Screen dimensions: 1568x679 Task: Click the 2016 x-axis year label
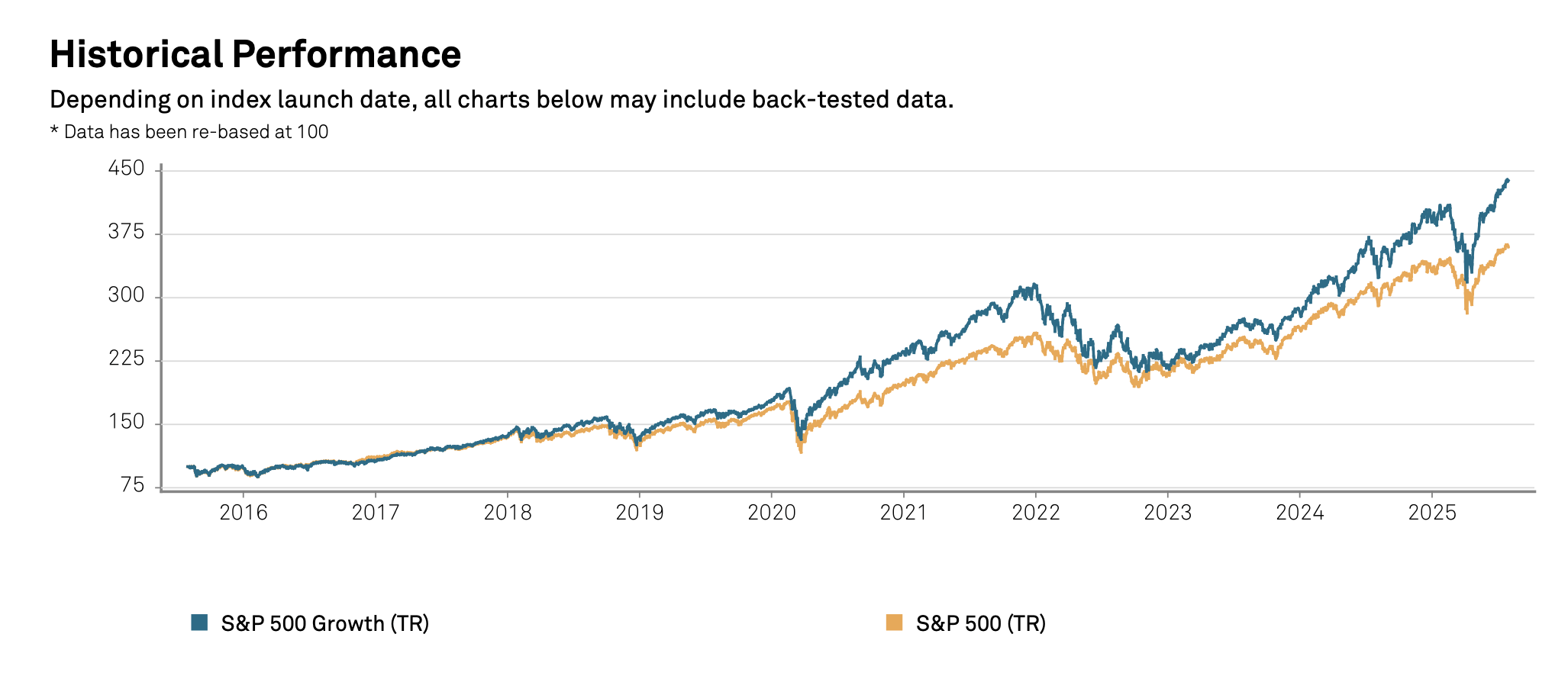point(244,513)
